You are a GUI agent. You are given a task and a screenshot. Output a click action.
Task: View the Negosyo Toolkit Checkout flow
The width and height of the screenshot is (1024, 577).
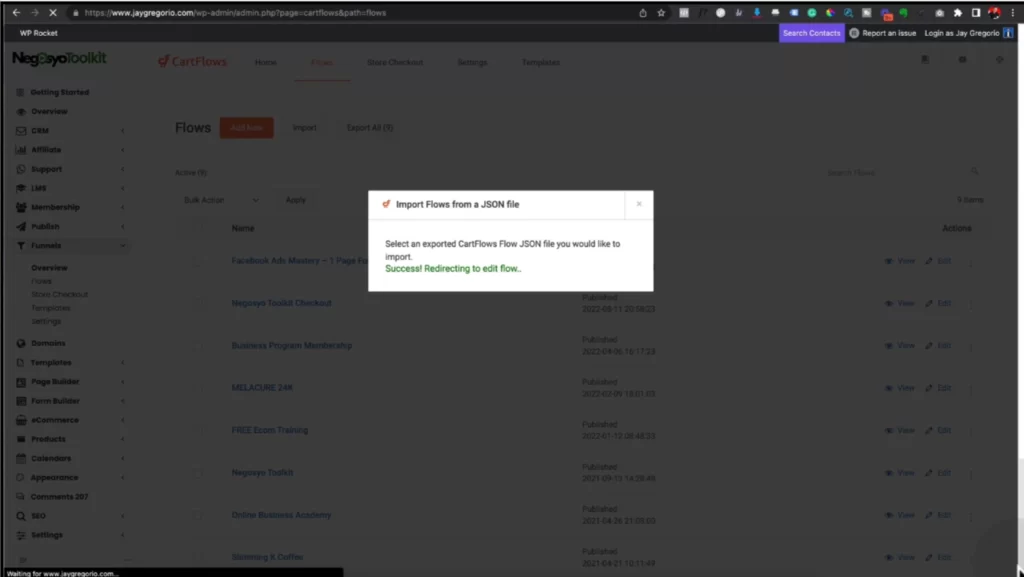point(900,303)
